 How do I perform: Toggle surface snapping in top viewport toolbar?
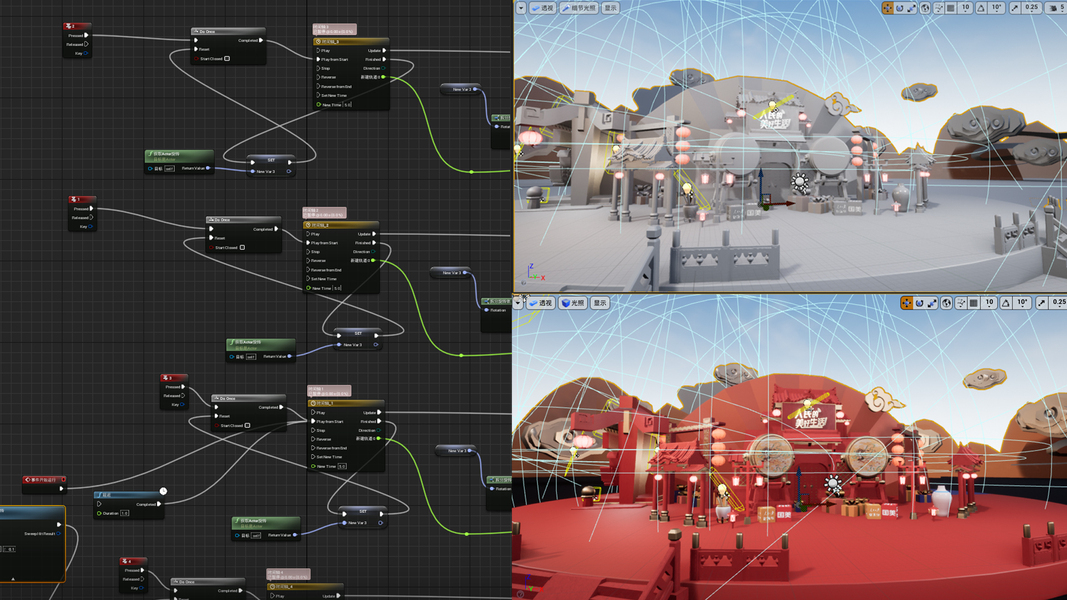click(938, 8)
